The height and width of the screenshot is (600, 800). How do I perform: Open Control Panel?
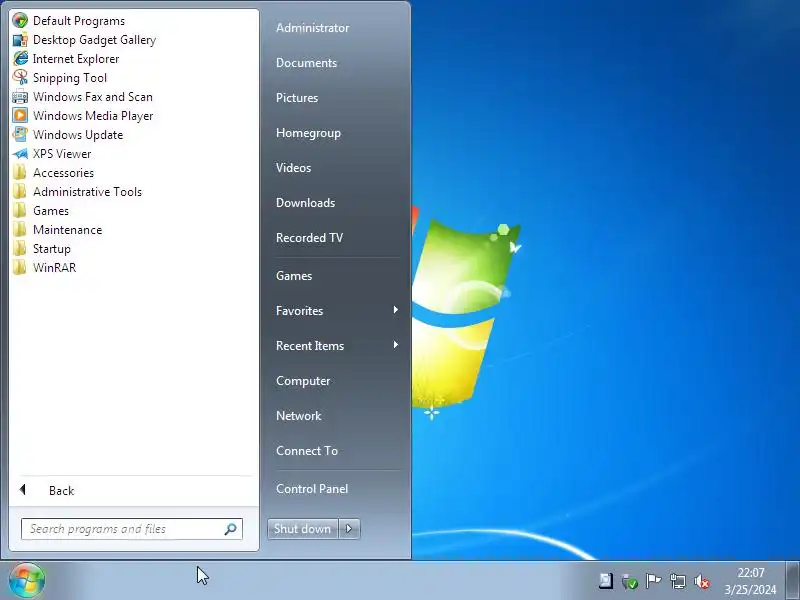tap(312, 489)
